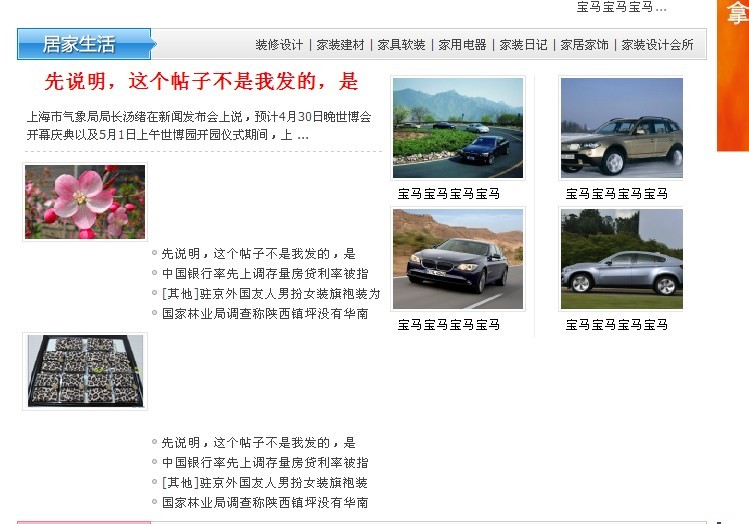Viewport: 749px width, 524px height.
Task: Click the summary text about 上海市气象局局长汤绪
Action: [x=199, y=126]
